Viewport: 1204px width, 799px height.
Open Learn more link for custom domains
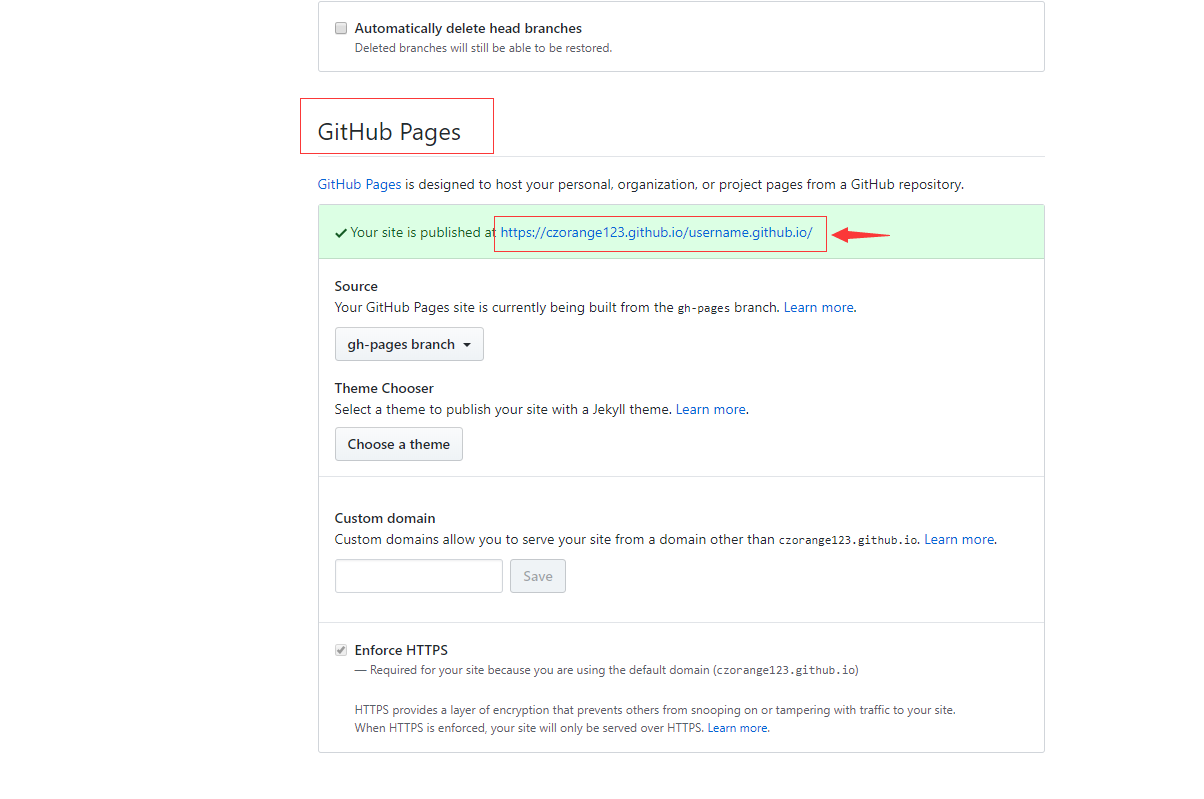coord(958,539)
